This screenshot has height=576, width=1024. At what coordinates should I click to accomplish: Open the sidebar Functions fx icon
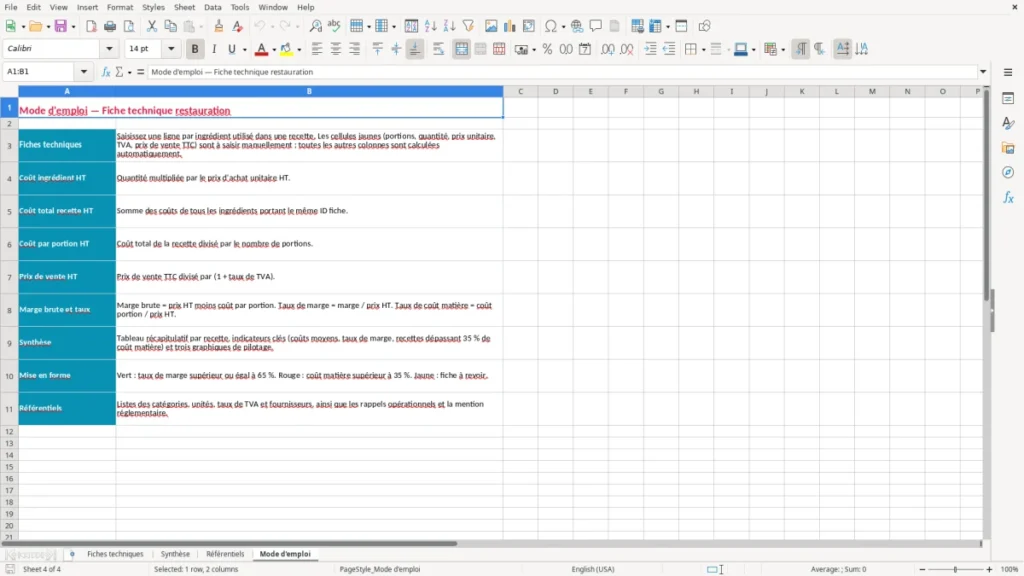(1008, 197)
